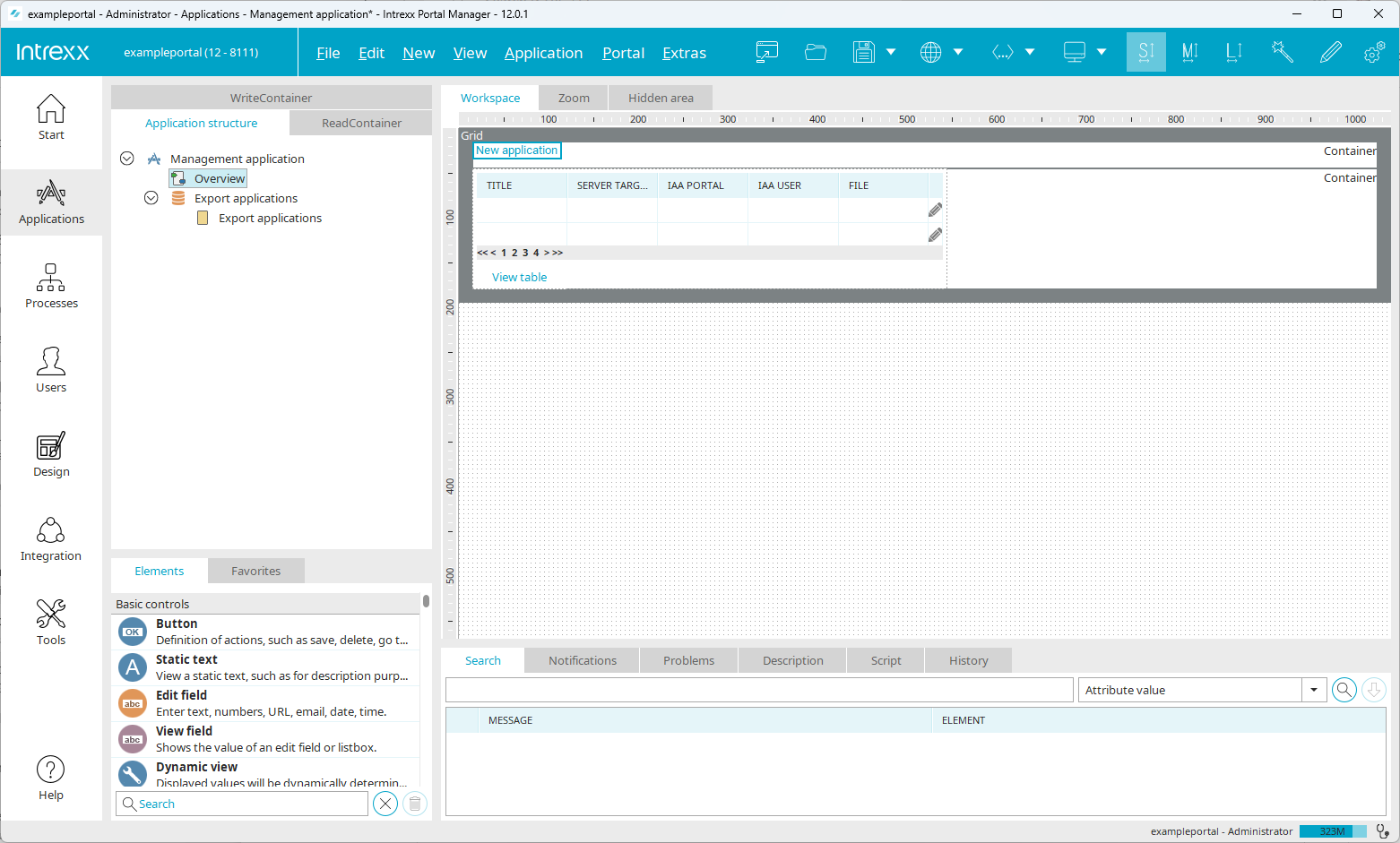Click first row pencil edit icon
This screenshot has width=1400, height=843.
point(935,210)
